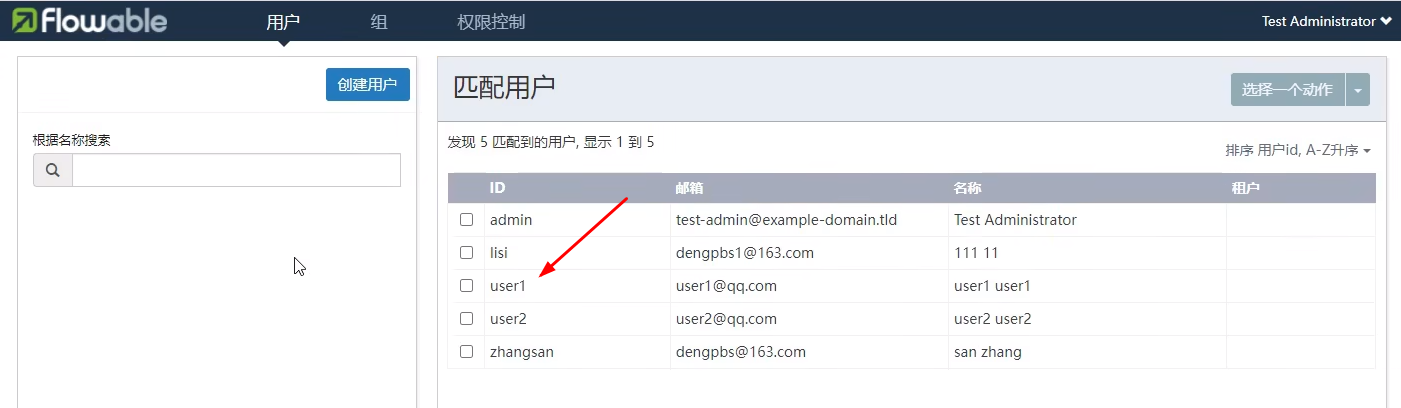This screenshot has width=1401, height=408.
Task: Open the 排序 用户id, A-Z升序 dropdown
Action: 1298,150
